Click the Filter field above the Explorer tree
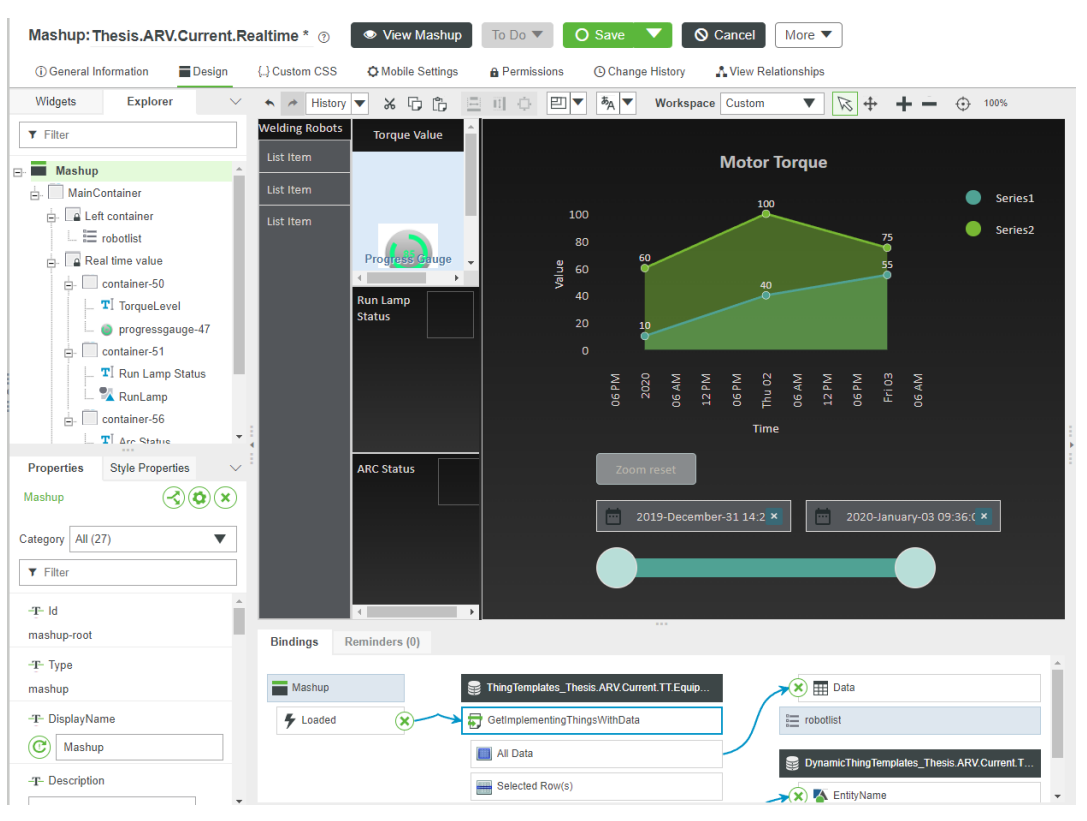Image resolution: width=1087 pixels, height=821 pixels. pos(127,134)
